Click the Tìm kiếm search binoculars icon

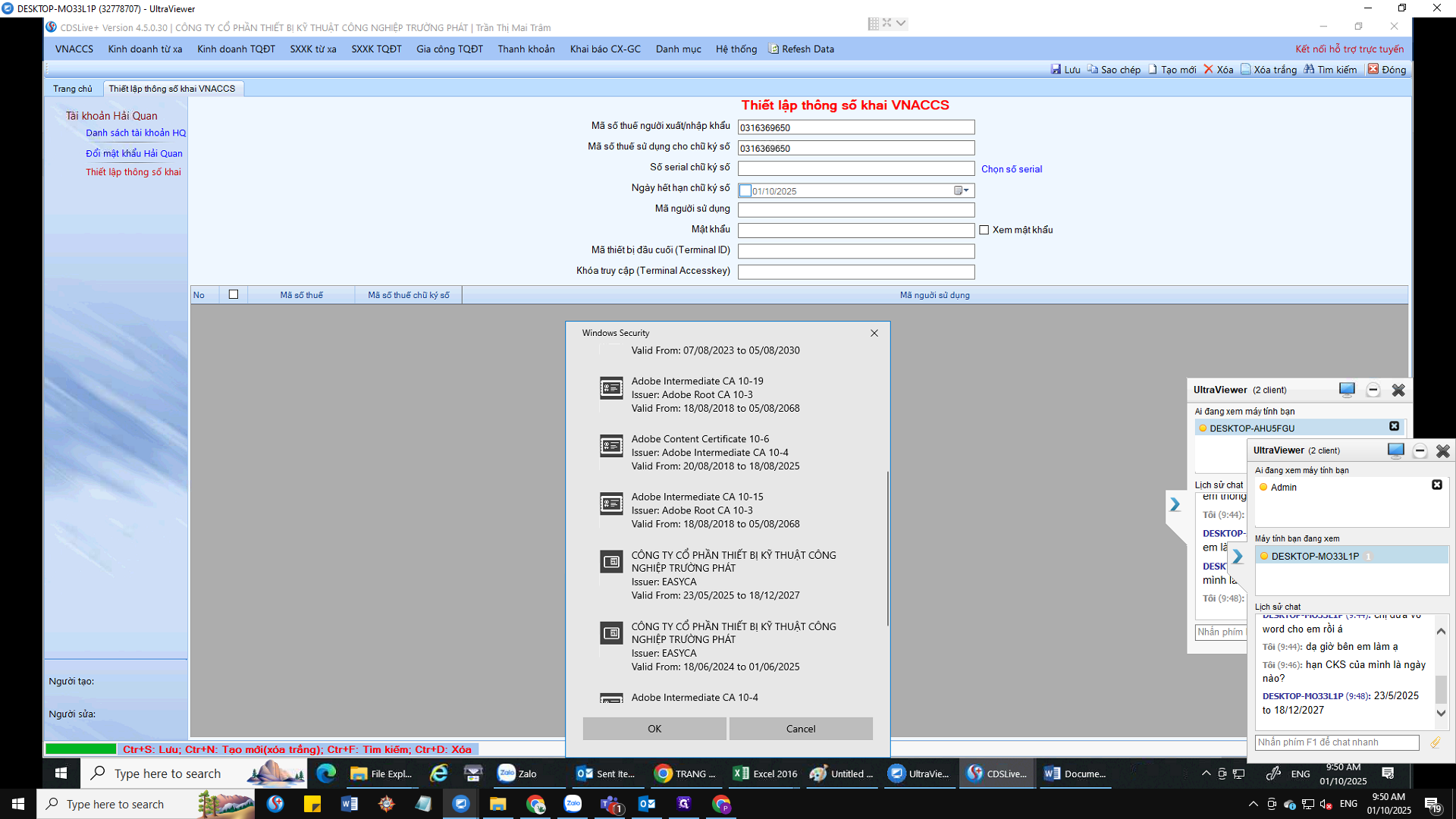pyautogui.click(x=1310, y=69)
